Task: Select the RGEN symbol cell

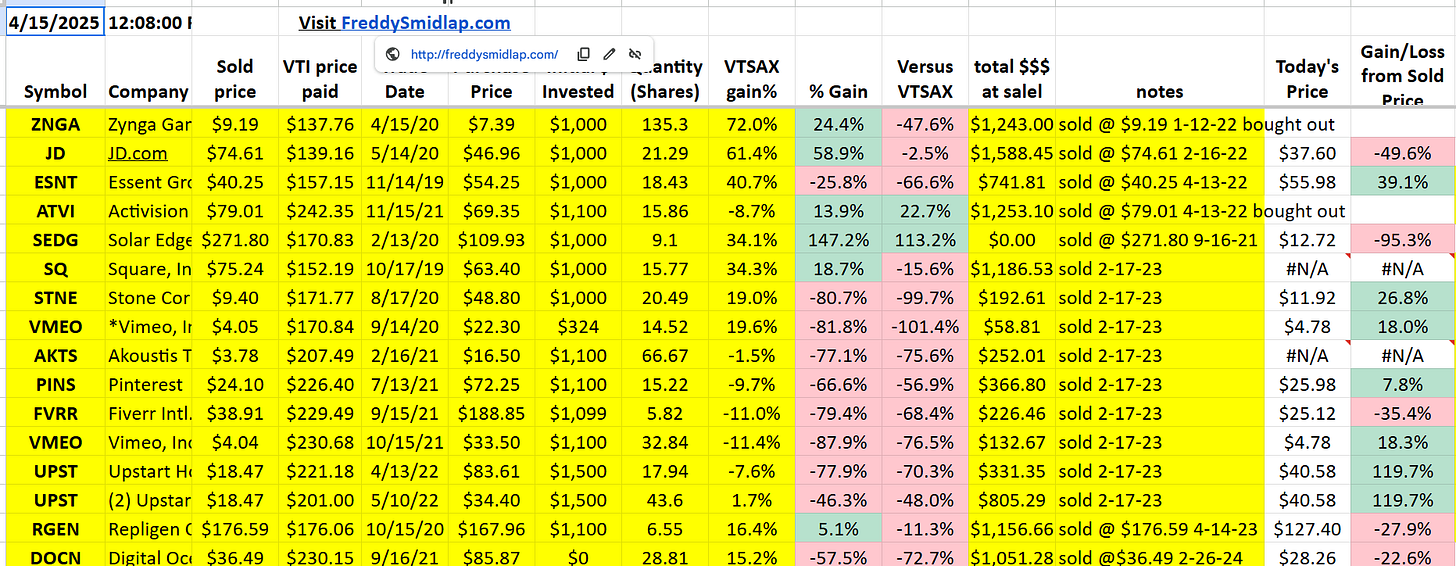Action: pos(55,528)
